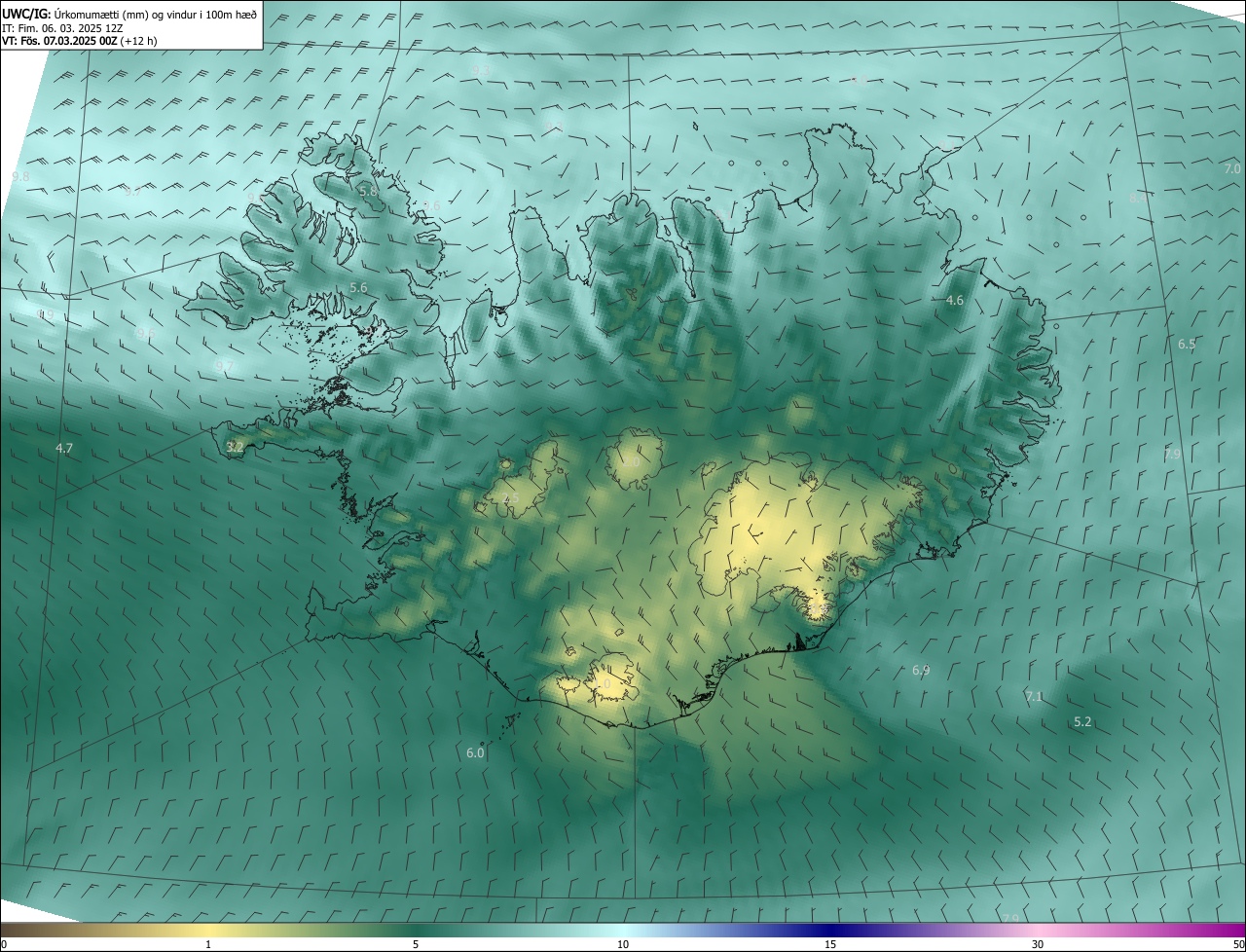Screen dimensions: 1246x952
Task: Click the 9.8 value label on map
Action: [20, 176]
